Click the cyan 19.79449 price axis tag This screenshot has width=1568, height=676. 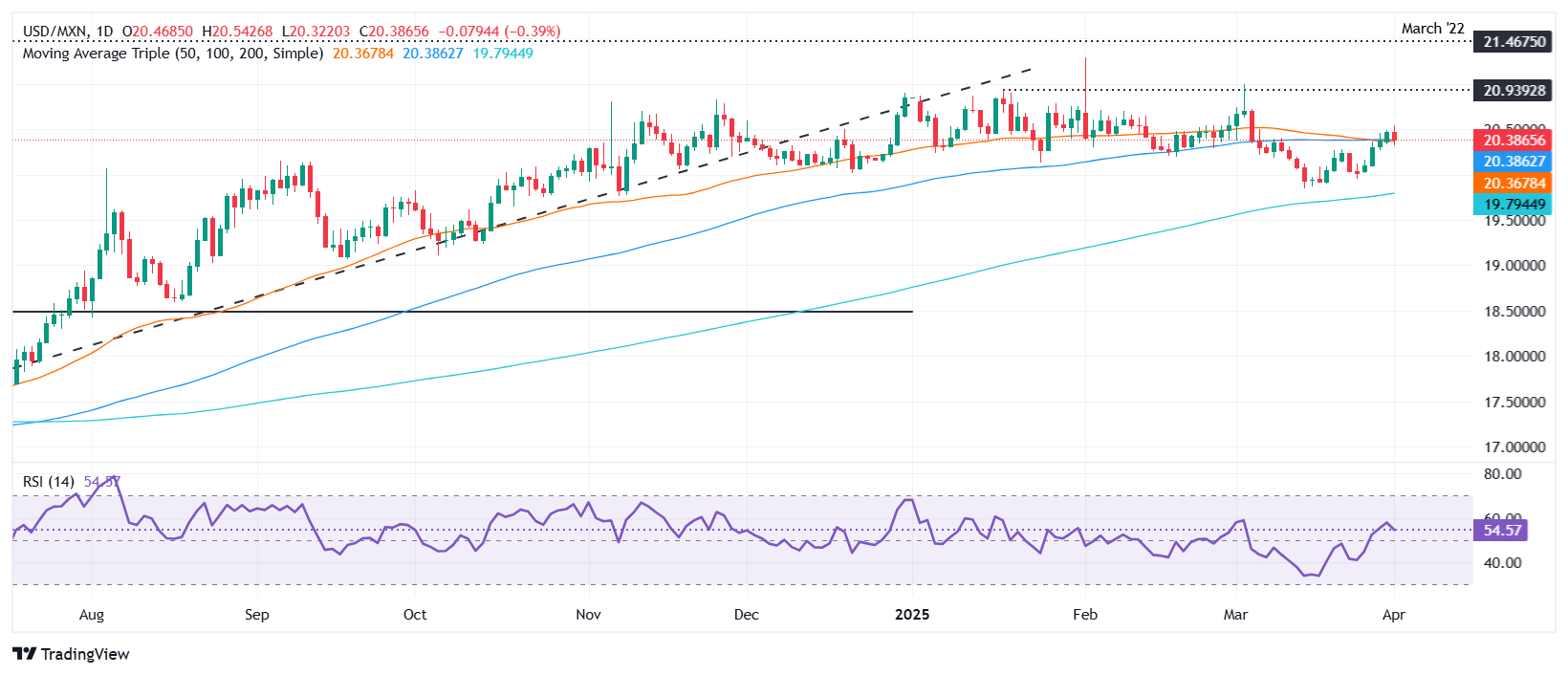pyautogui.click(x=1514, y=205)
